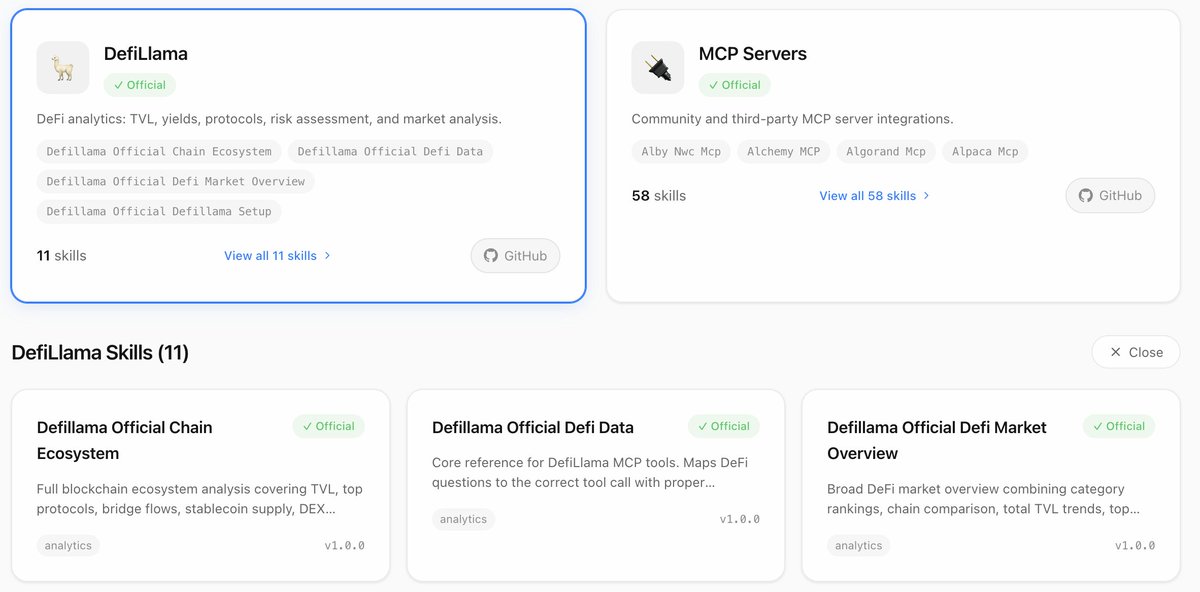Click Official badge on Chain Ecosystem skill card

(x=329, y=426)
